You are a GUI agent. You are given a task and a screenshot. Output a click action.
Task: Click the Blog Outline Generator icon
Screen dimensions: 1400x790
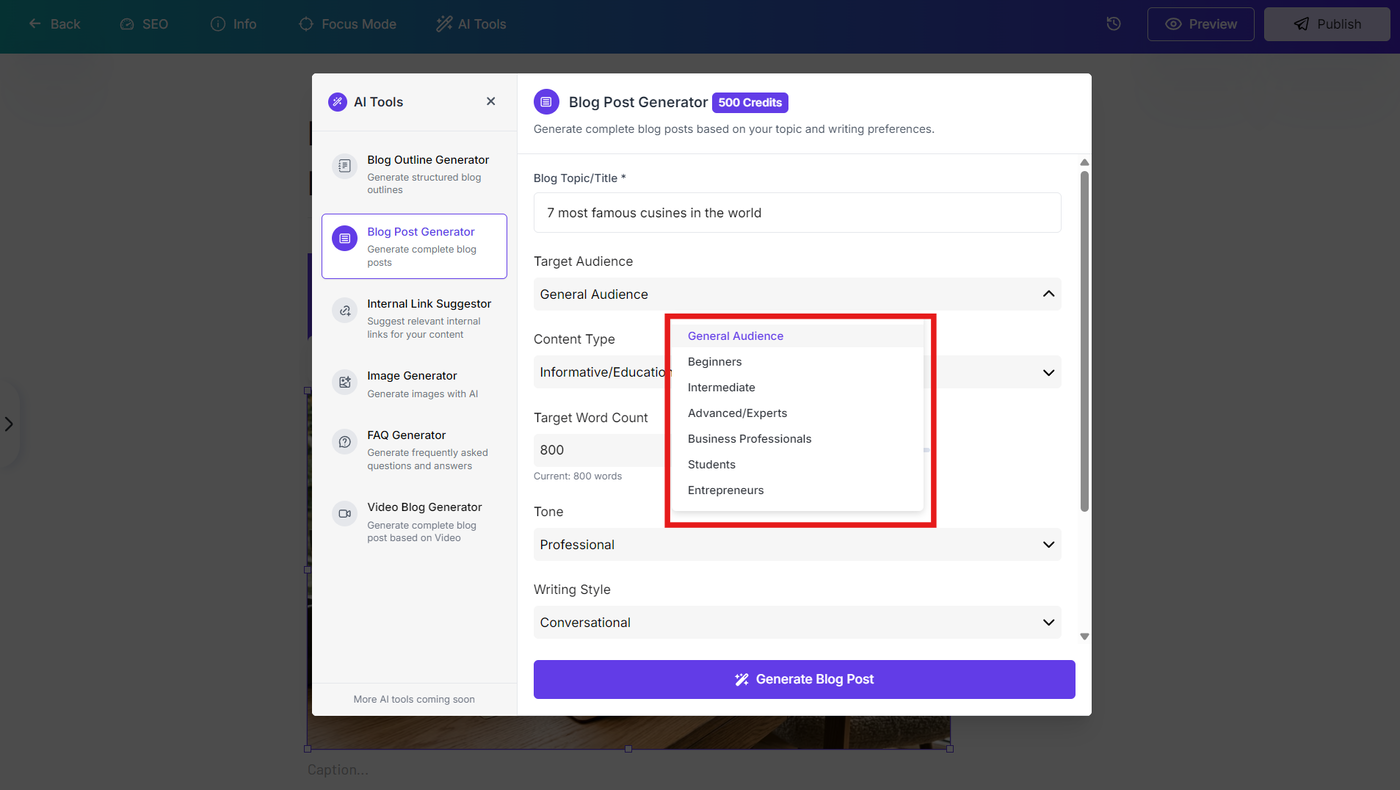[x=344, y=166]
